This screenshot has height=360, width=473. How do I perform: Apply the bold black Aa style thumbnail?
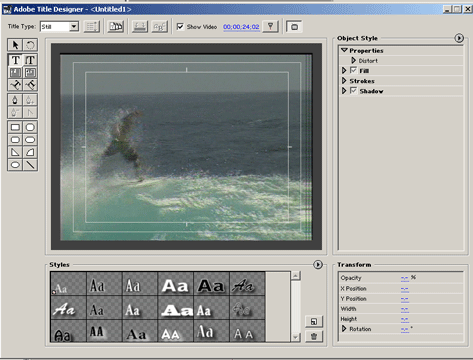point(211,284)
